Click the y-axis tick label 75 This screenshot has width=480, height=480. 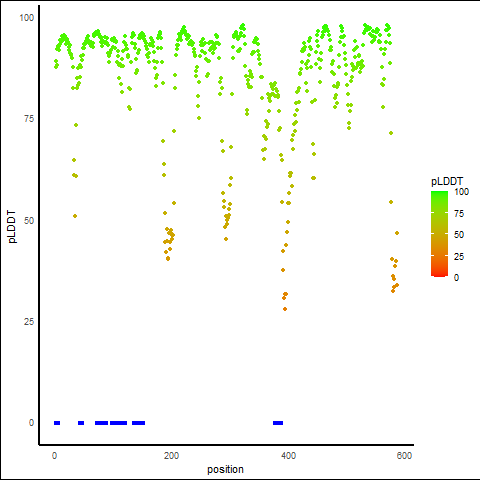[x=29, y=119]
